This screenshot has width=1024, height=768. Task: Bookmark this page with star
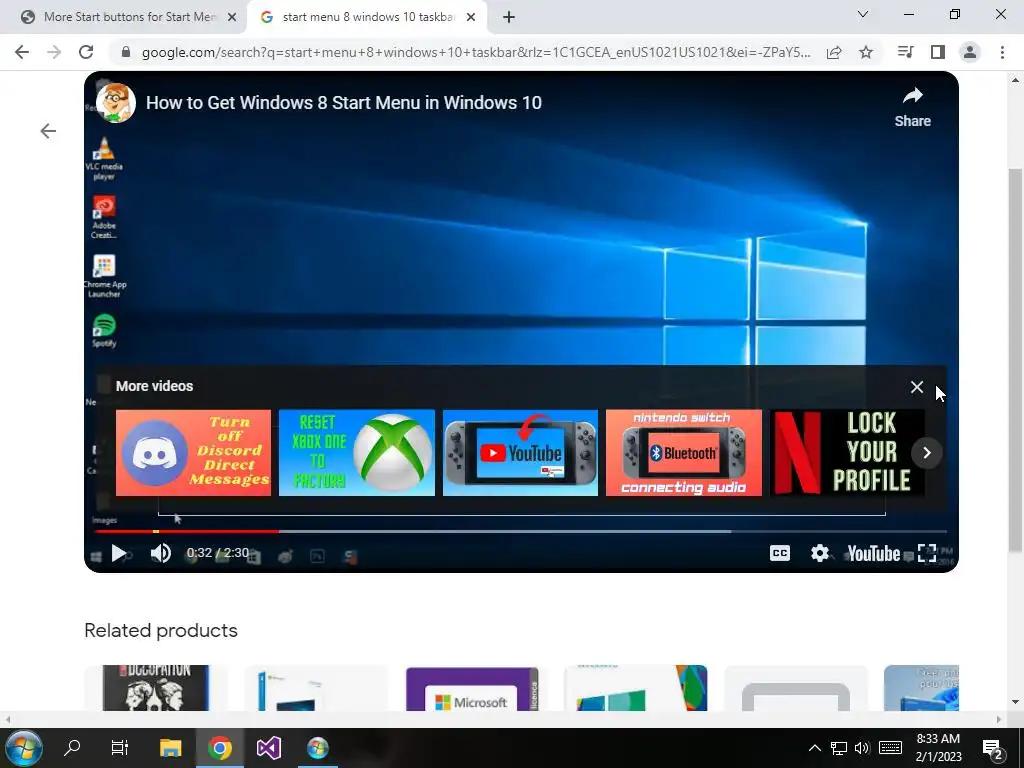click(866, 52)
